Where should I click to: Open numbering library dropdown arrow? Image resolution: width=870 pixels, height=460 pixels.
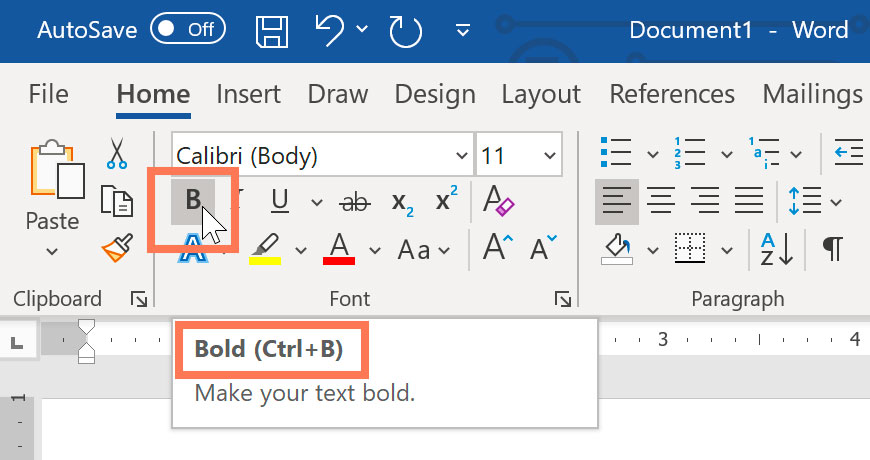click(x=727, y=154)
